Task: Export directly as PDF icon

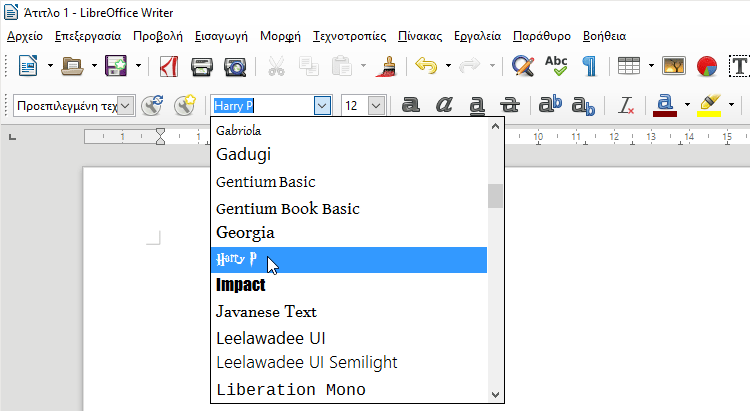Action: click(x=168, y=66)
